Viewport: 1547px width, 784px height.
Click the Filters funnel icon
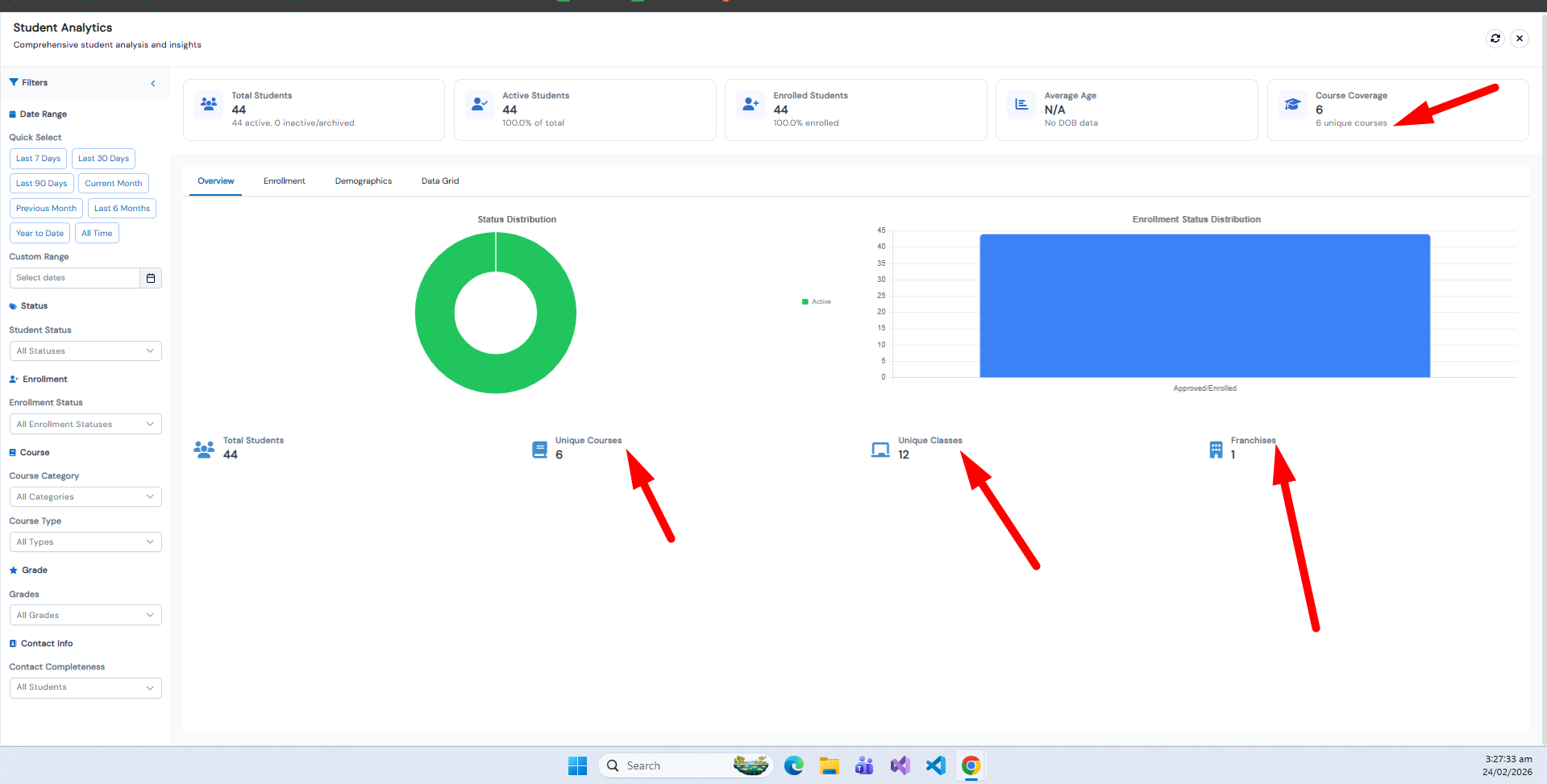coord(14,82)
